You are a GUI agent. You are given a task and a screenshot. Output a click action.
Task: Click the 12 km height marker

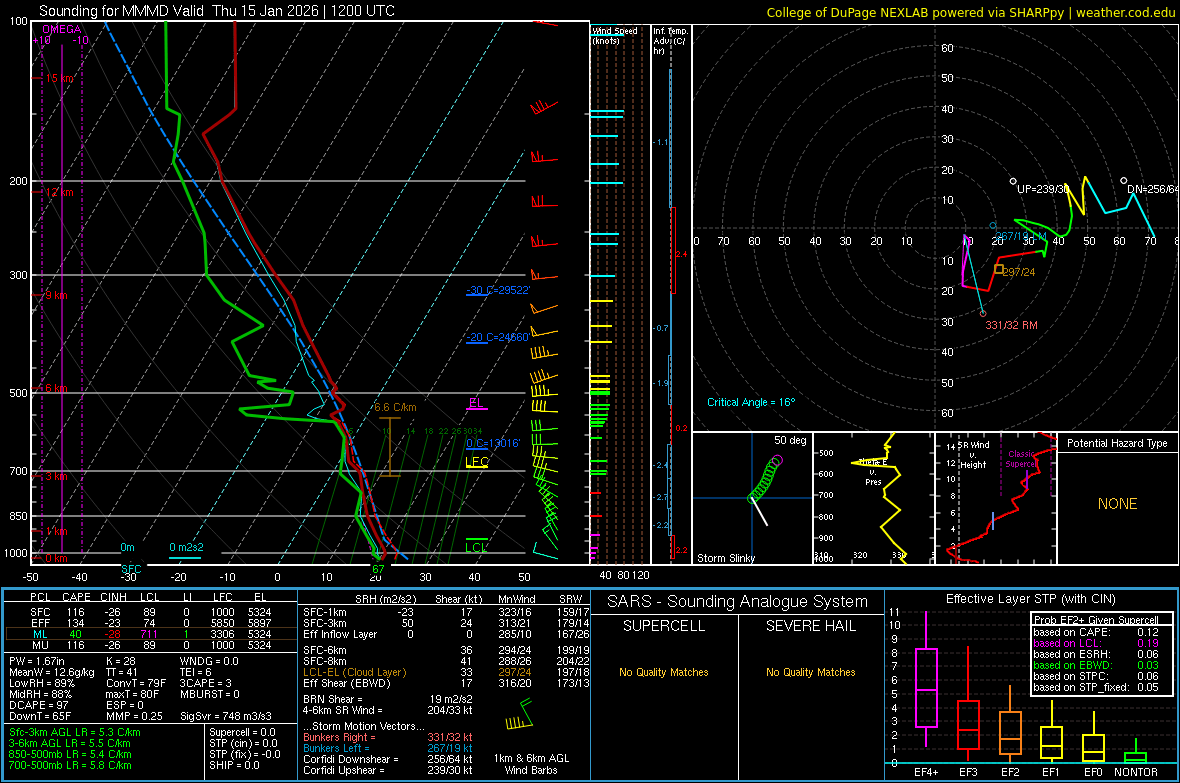coord(60,192)
